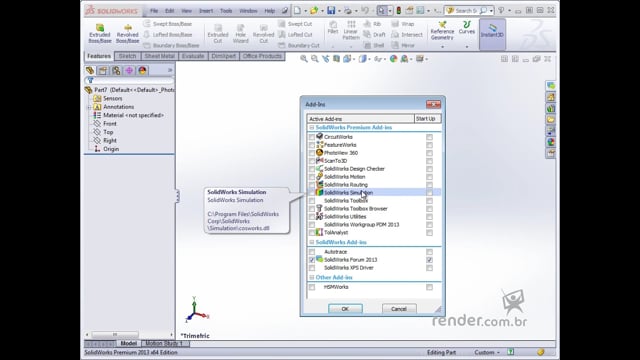Viewport: 640px width, 360px height.
Task: Collapse the SolidWorks Premium Add-ins group
Action: coord(311,128)
